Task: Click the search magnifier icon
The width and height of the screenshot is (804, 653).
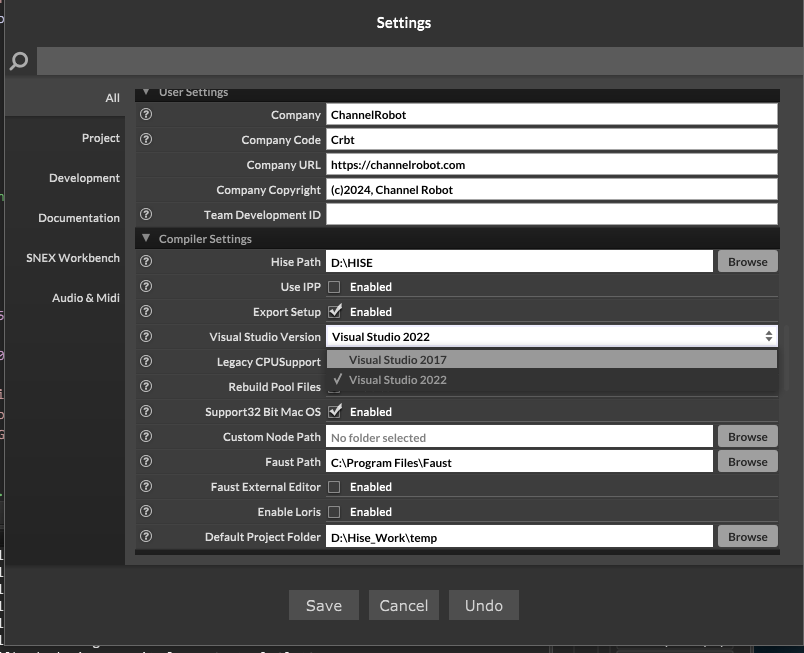Action: coord(19,62)
